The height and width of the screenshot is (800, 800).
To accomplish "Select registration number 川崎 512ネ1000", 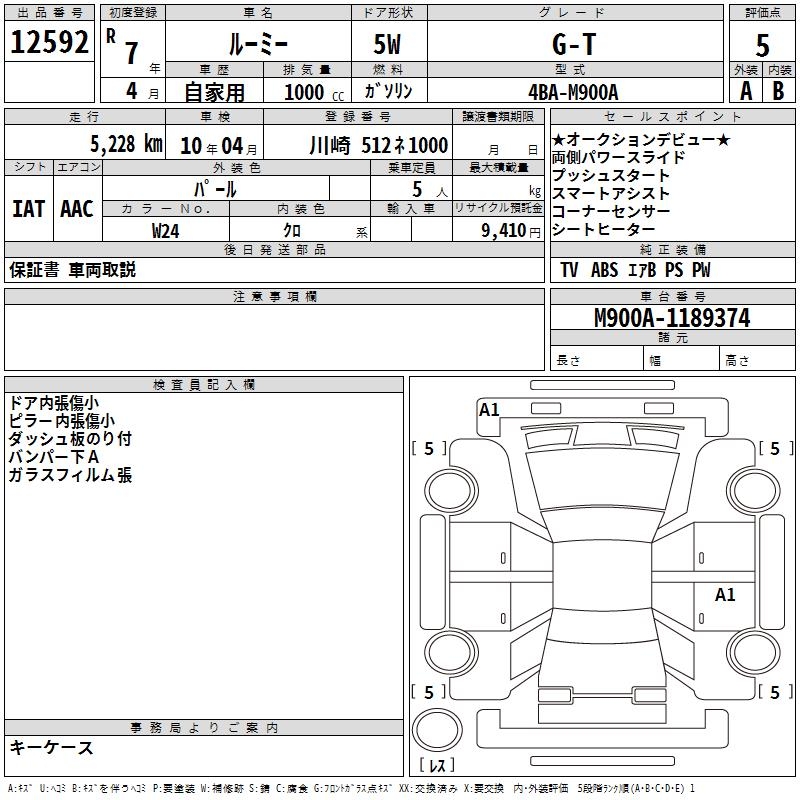I will (379, 145).
